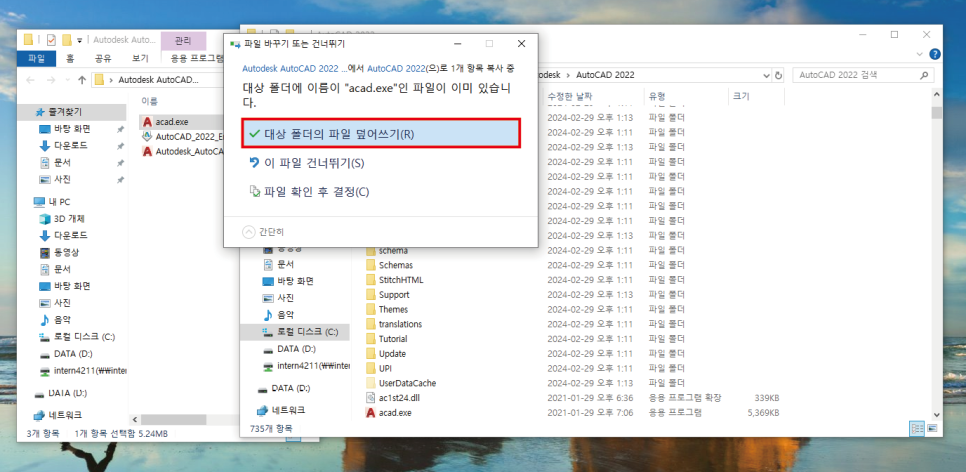Switch to details view icon in right status bar
The height and width of the screenshot is (472, 966).
click(x=915, y=428)
